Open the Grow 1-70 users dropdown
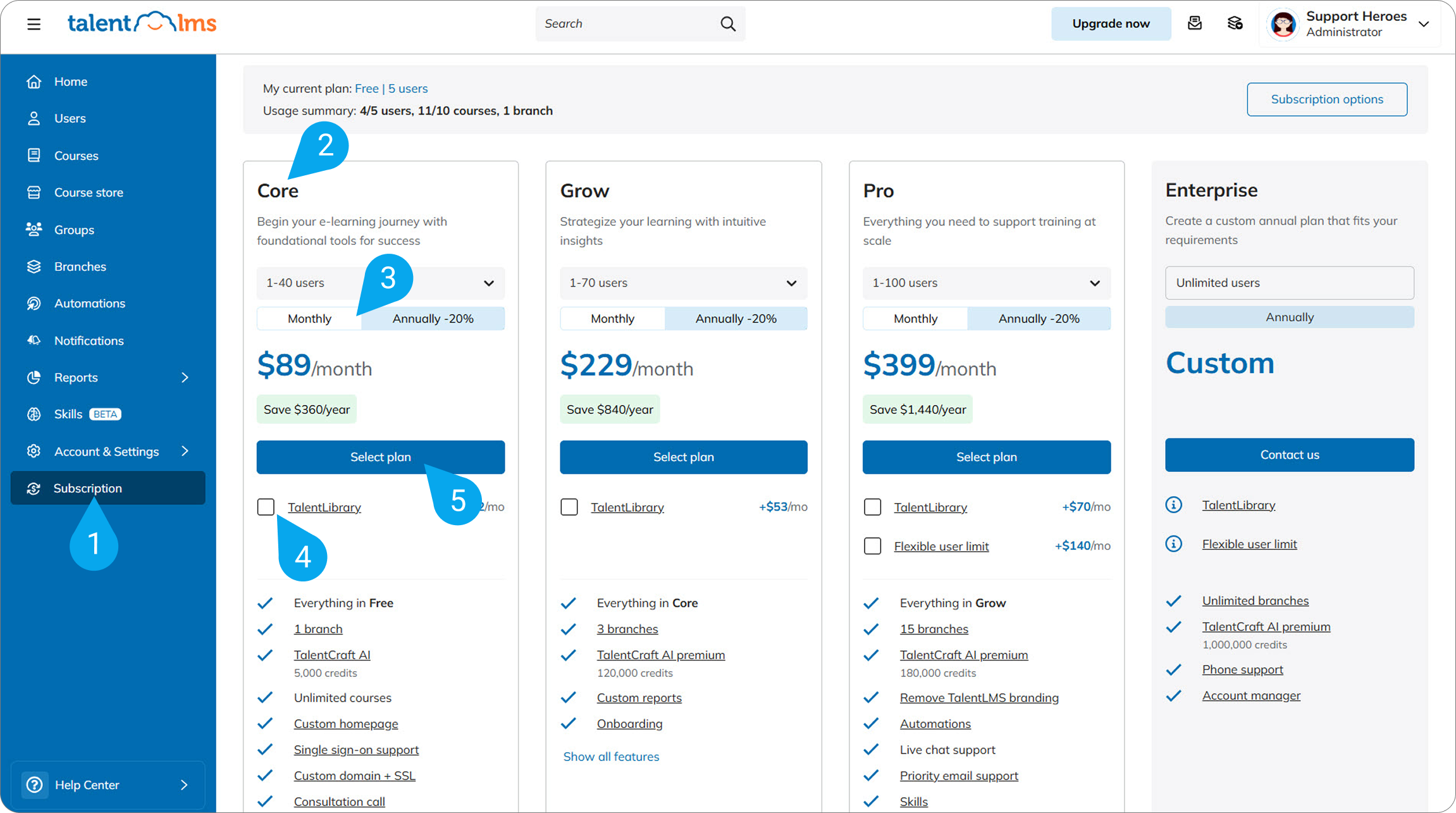Screen dimensions: 1456x813 [684, 283]
